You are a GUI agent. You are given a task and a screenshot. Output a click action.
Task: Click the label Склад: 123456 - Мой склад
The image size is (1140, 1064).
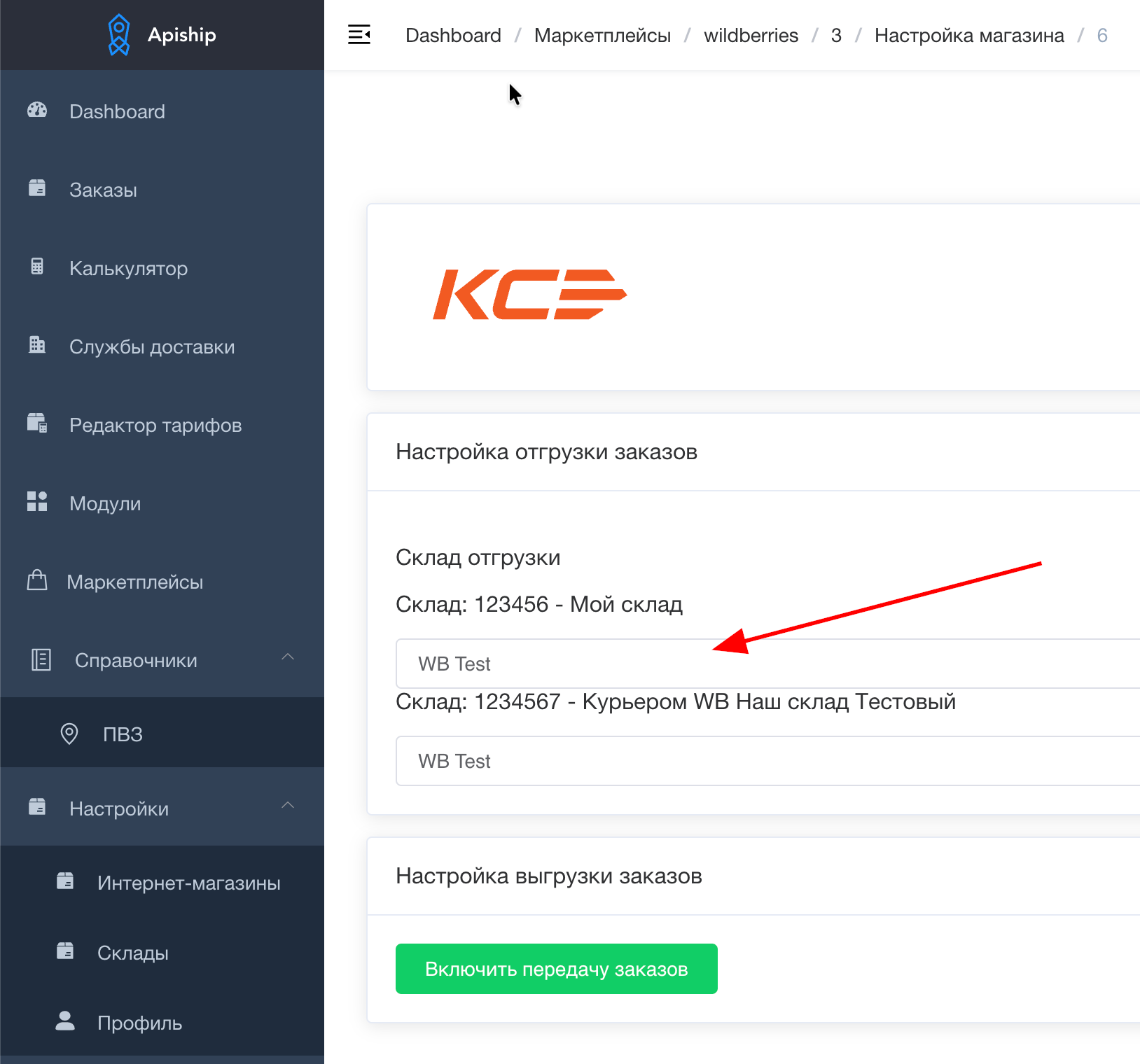pos(539,604)
